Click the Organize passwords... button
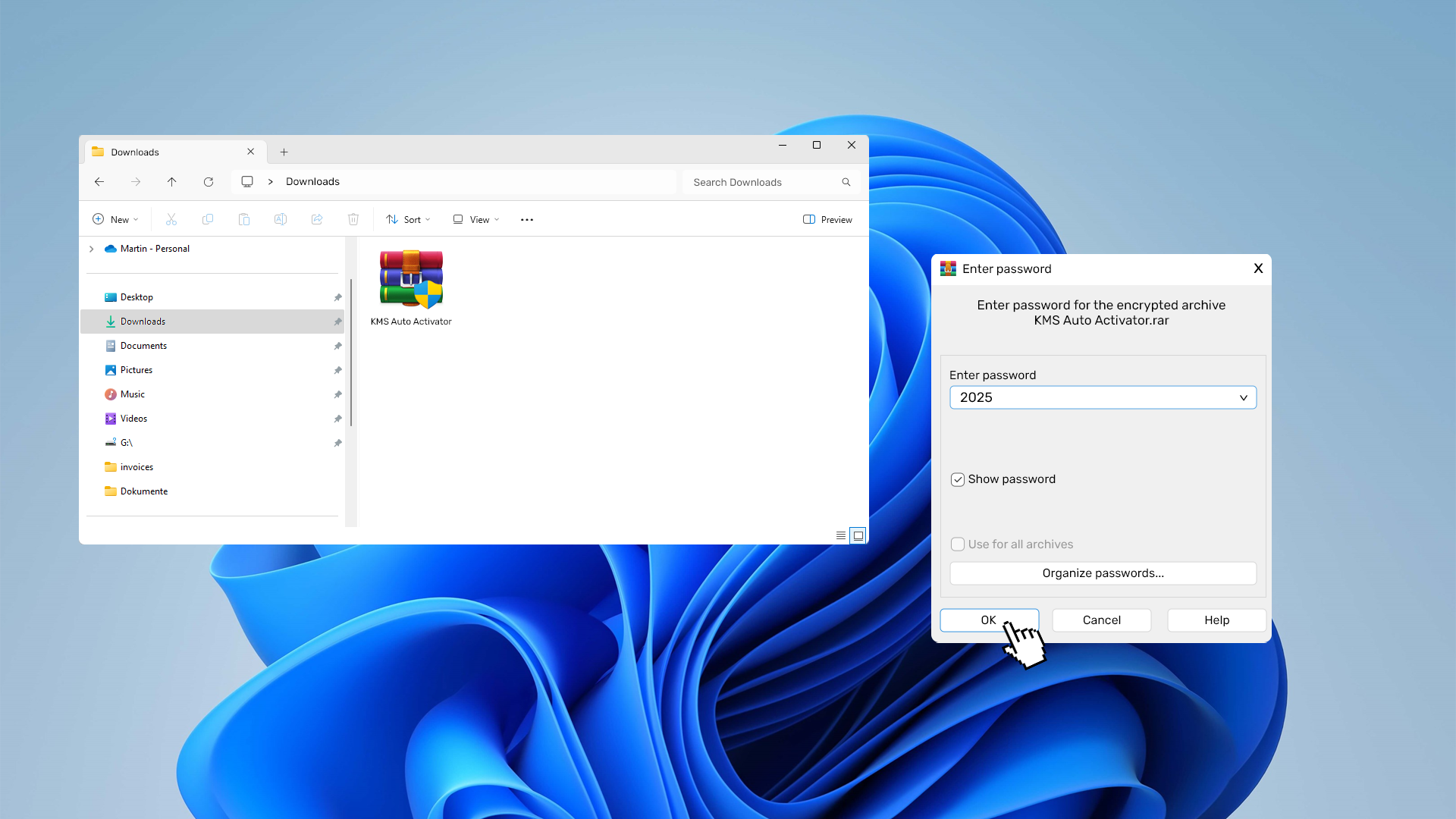1456x819 pixels. click(x=1103, y=573)
